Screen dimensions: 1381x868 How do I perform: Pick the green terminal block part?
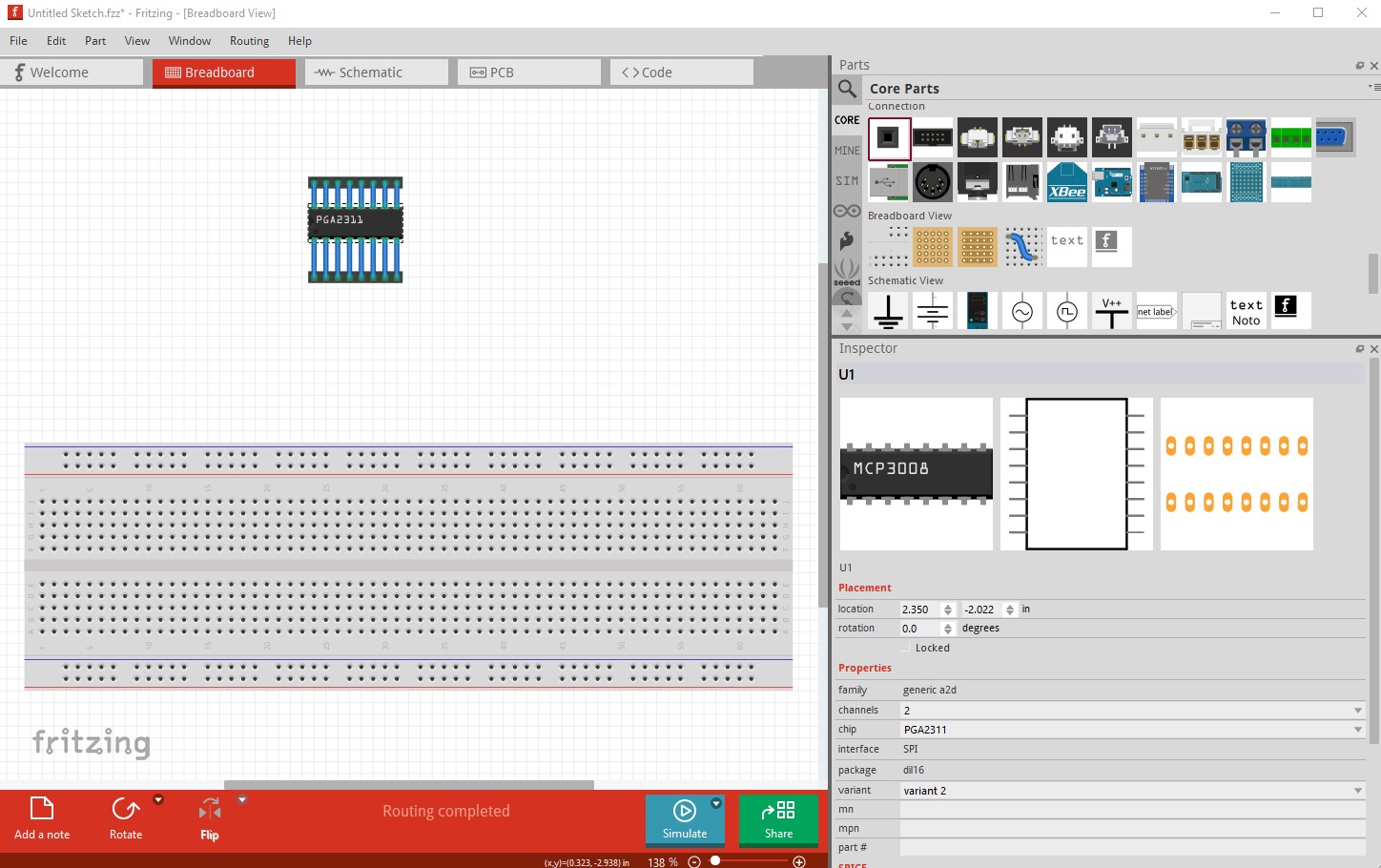coord(1290,137)
